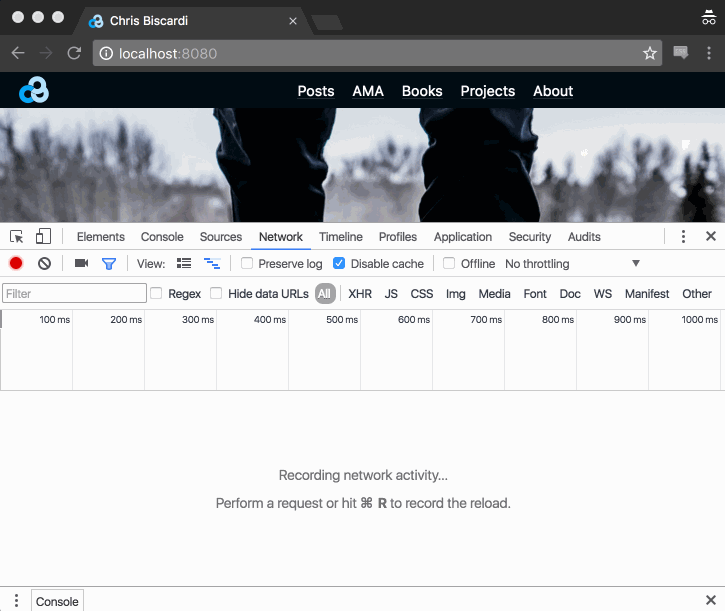Filter requests by CSS
This screenshot has width=725, height=611.
pos(422,294)
